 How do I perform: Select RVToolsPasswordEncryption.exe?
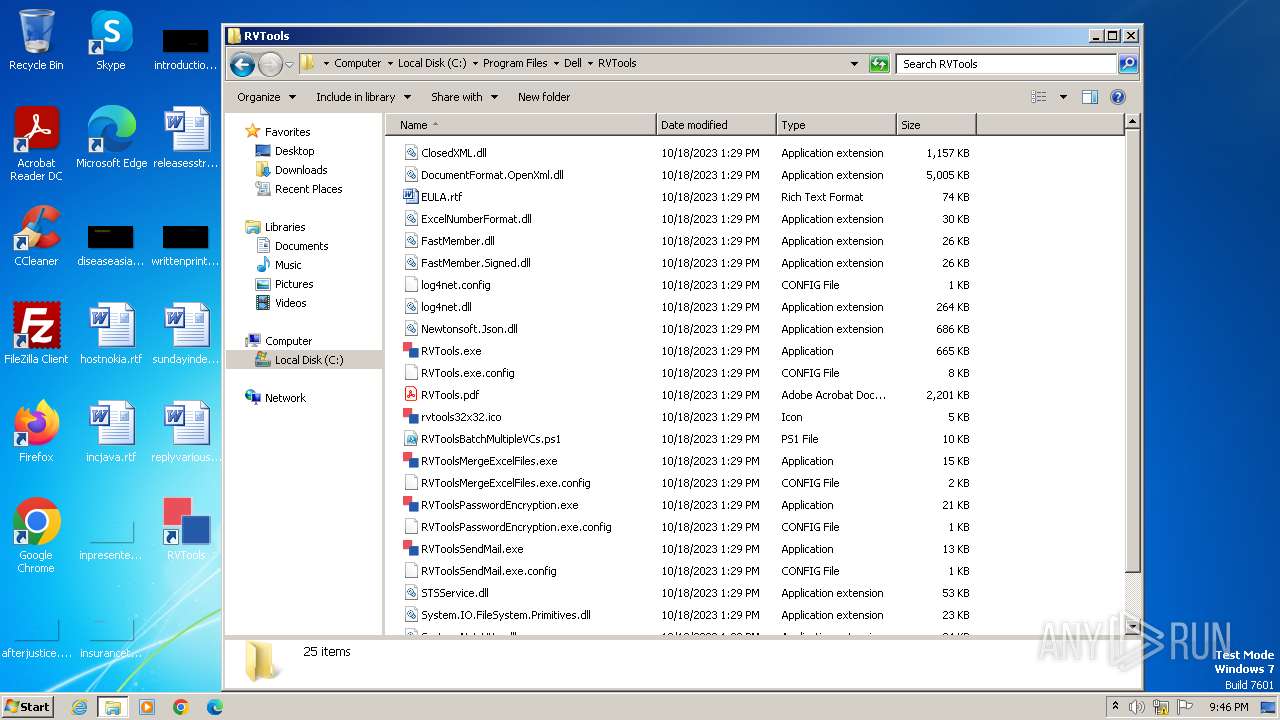[499, 505]
